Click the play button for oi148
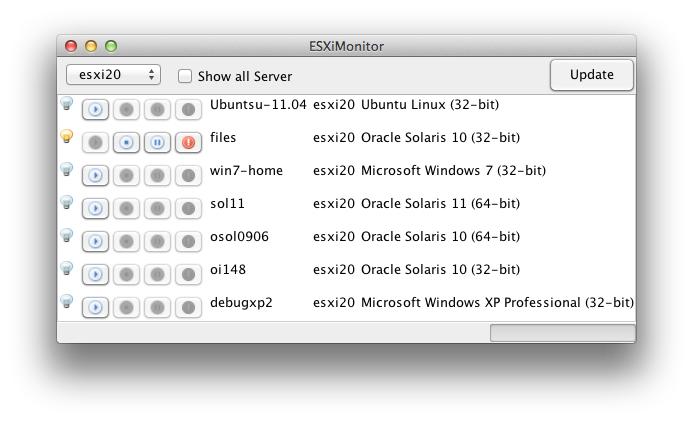Viewport: 693px width, 422px height. click(95, 274)
